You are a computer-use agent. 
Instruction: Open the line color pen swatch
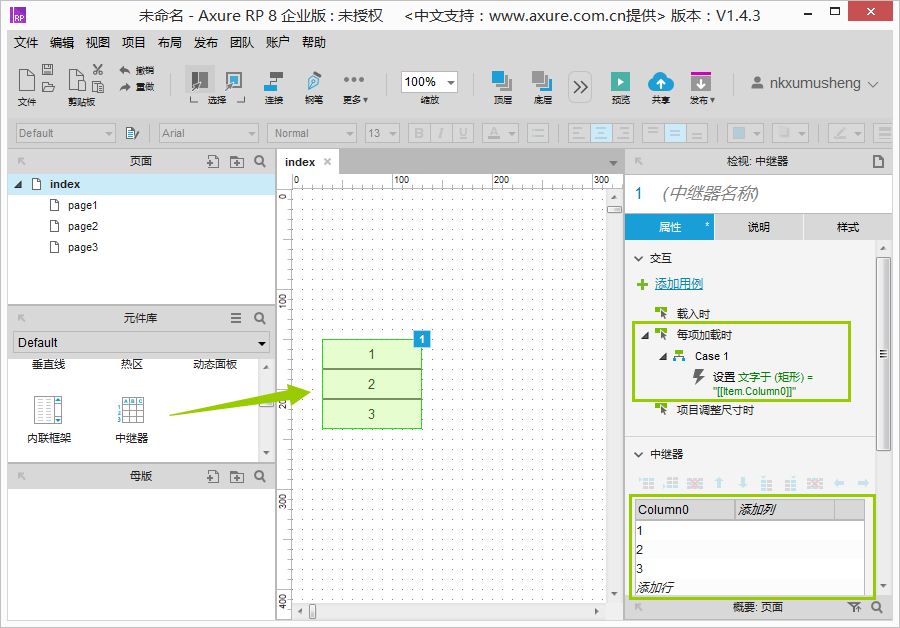[x=847, y=133]
